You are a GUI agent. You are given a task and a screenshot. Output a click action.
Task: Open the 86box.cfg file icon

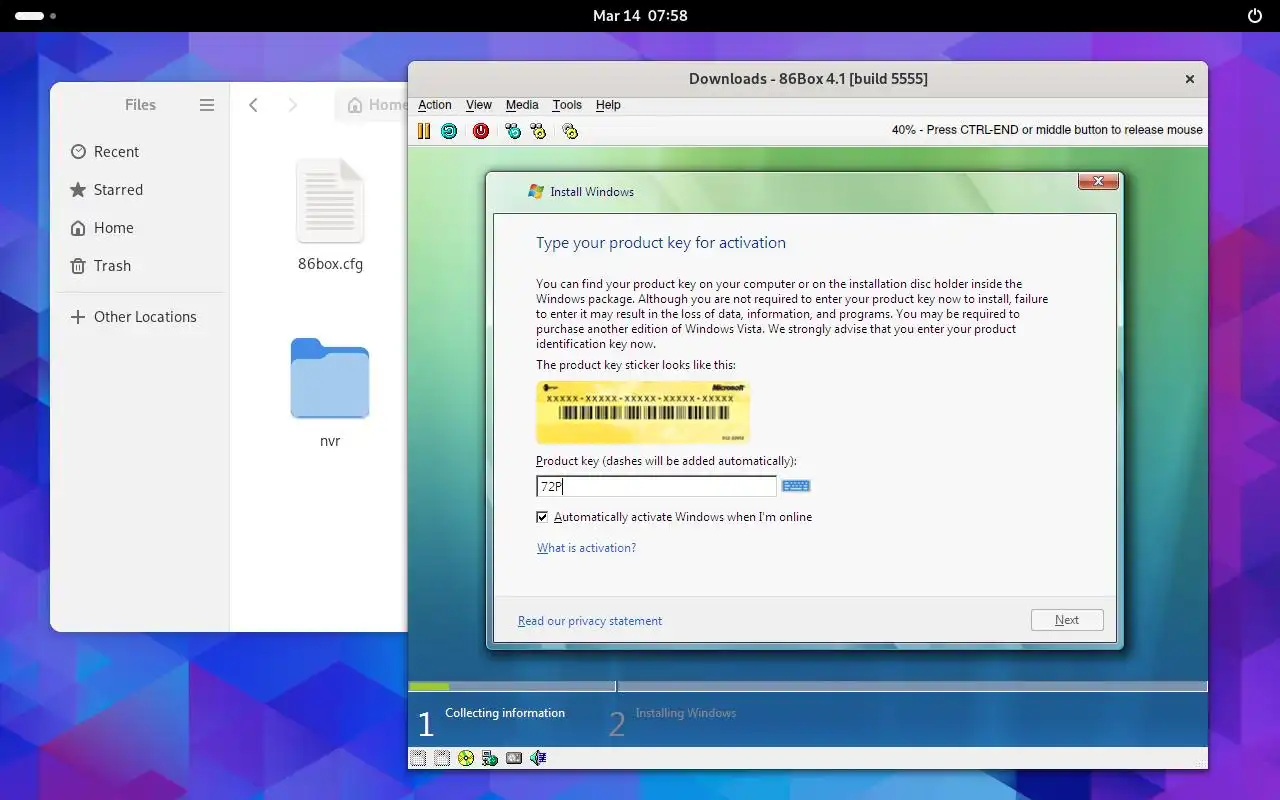[x=330, y=201]
